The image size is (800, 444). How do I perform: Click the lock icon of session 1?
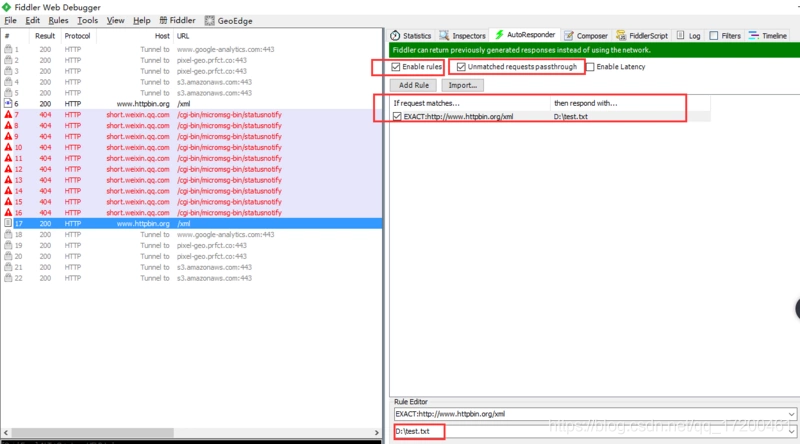pyautogui.click(x=8, y=49)
